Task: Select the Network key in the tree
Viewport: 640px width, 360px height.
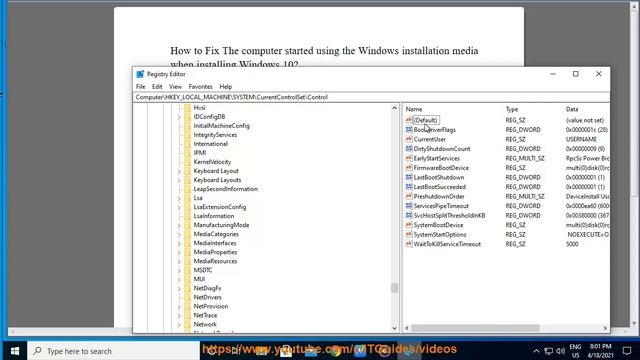Action: (205, 324)
